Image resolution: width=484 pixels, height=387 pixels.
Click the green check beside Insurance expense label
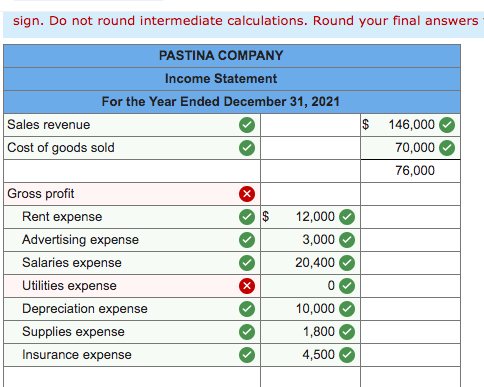tap(247, 355)
